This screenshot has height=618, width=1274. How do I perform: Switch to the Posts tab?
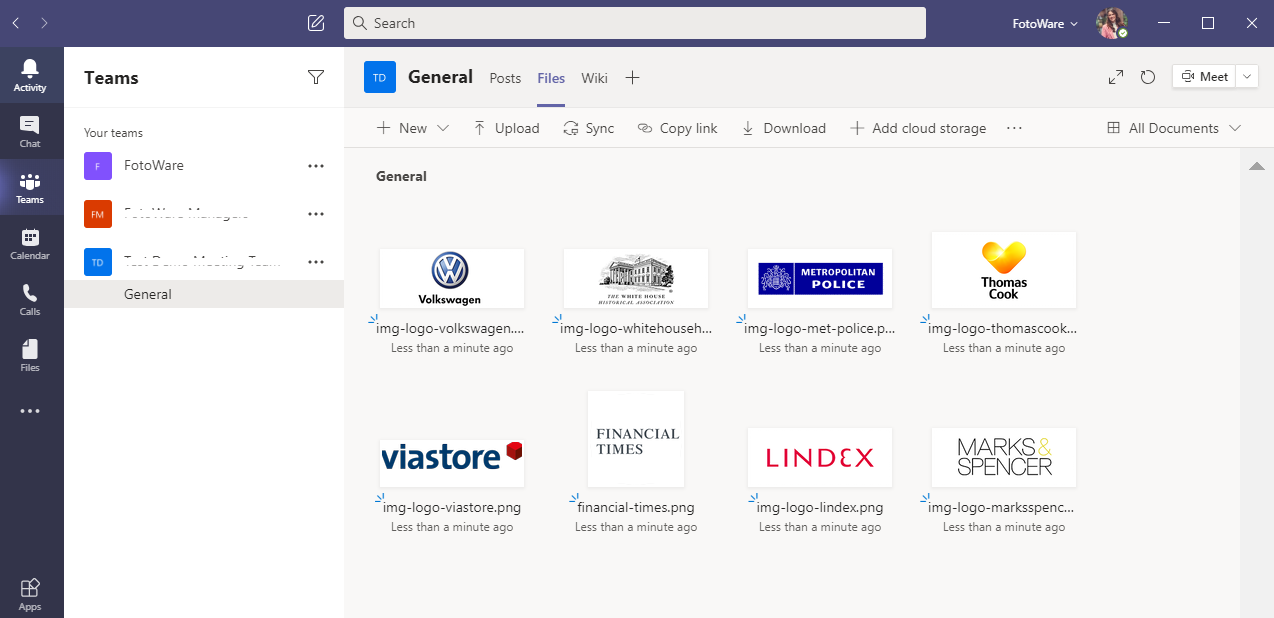pos(505,77)
